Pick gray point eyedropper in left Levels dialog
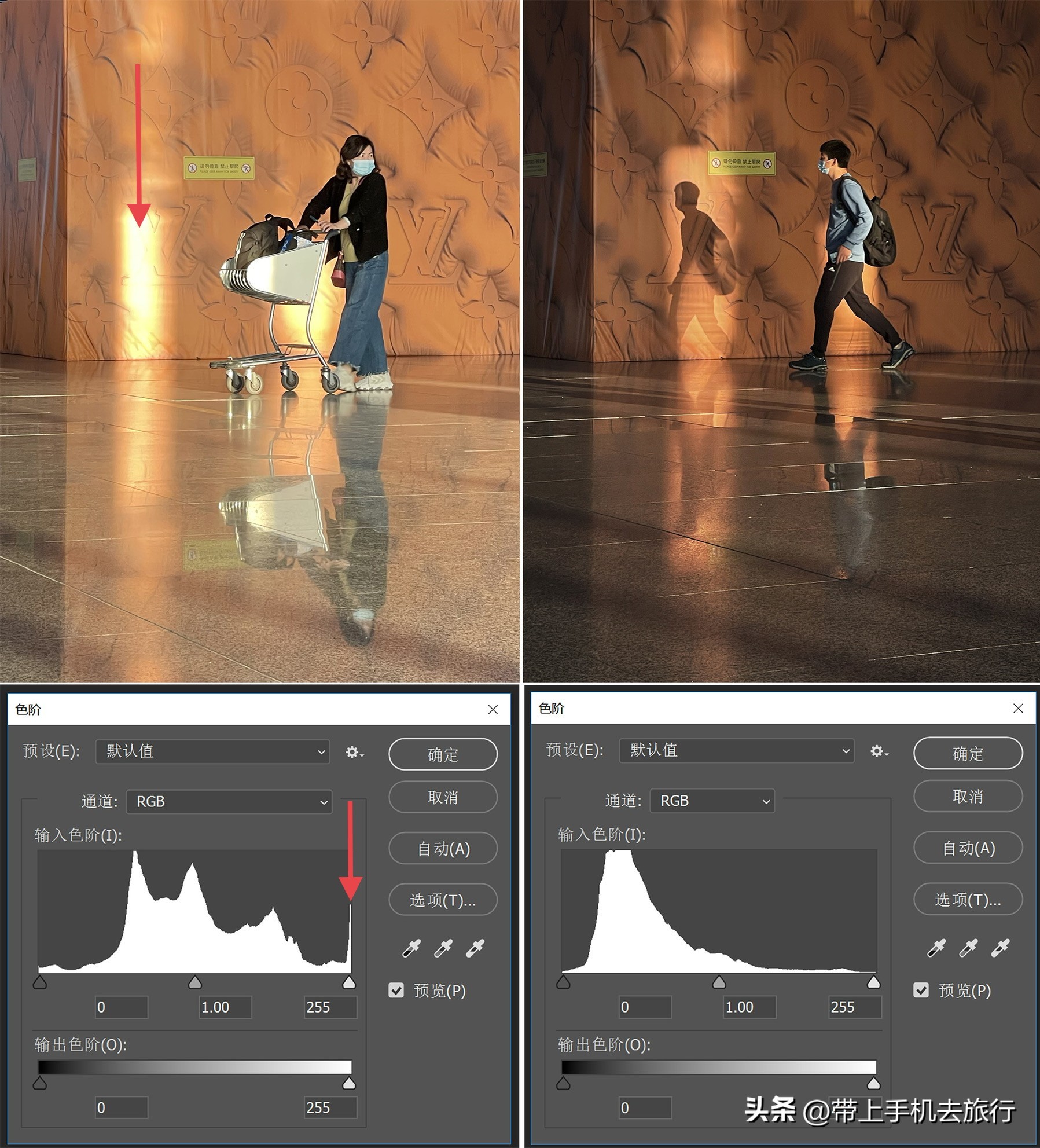 pyautogui.click(x=443, y=948)
